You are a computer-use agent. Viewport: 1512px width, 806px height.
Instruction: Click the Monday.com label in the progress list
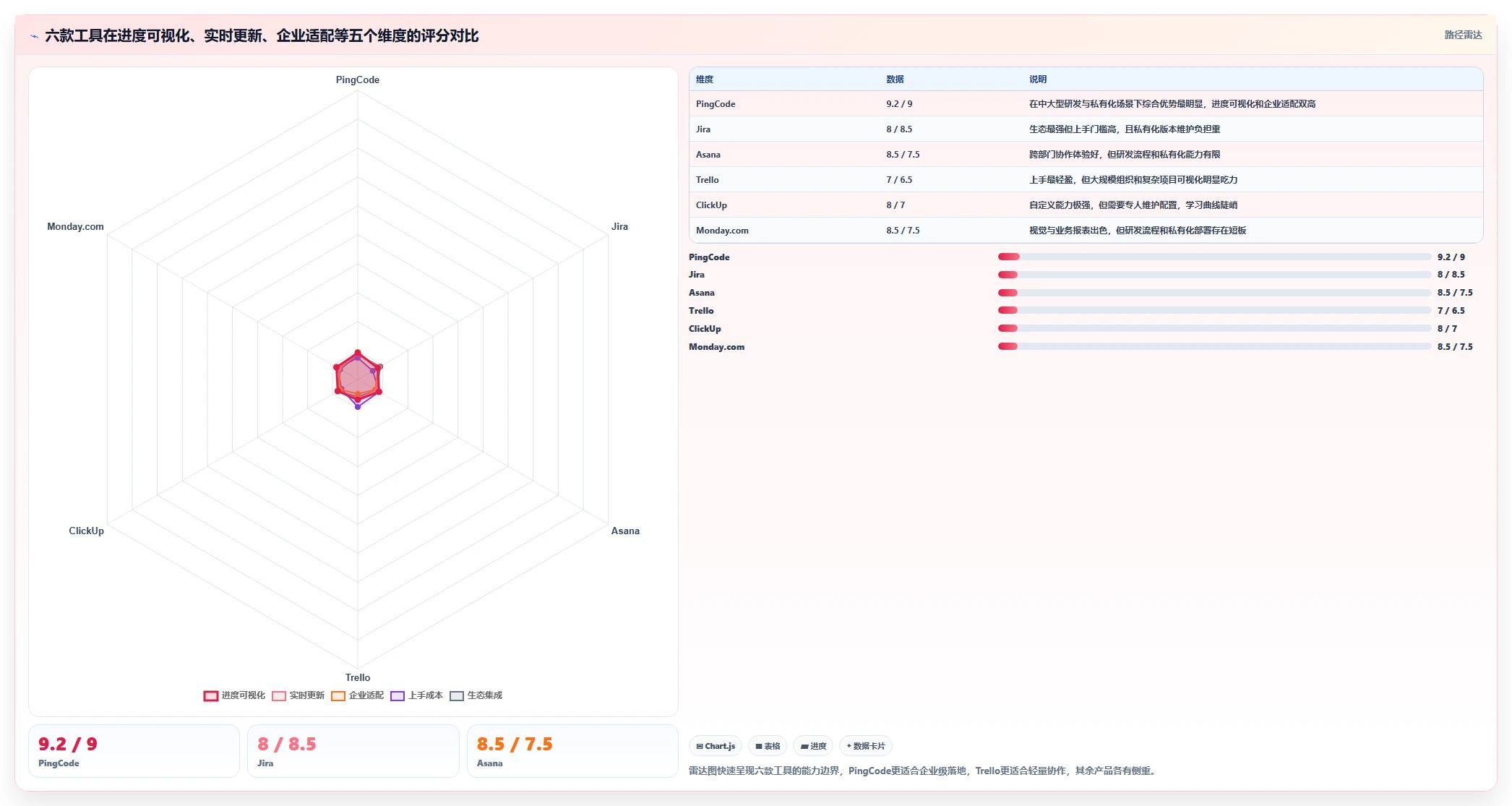(x=716, y=347)
